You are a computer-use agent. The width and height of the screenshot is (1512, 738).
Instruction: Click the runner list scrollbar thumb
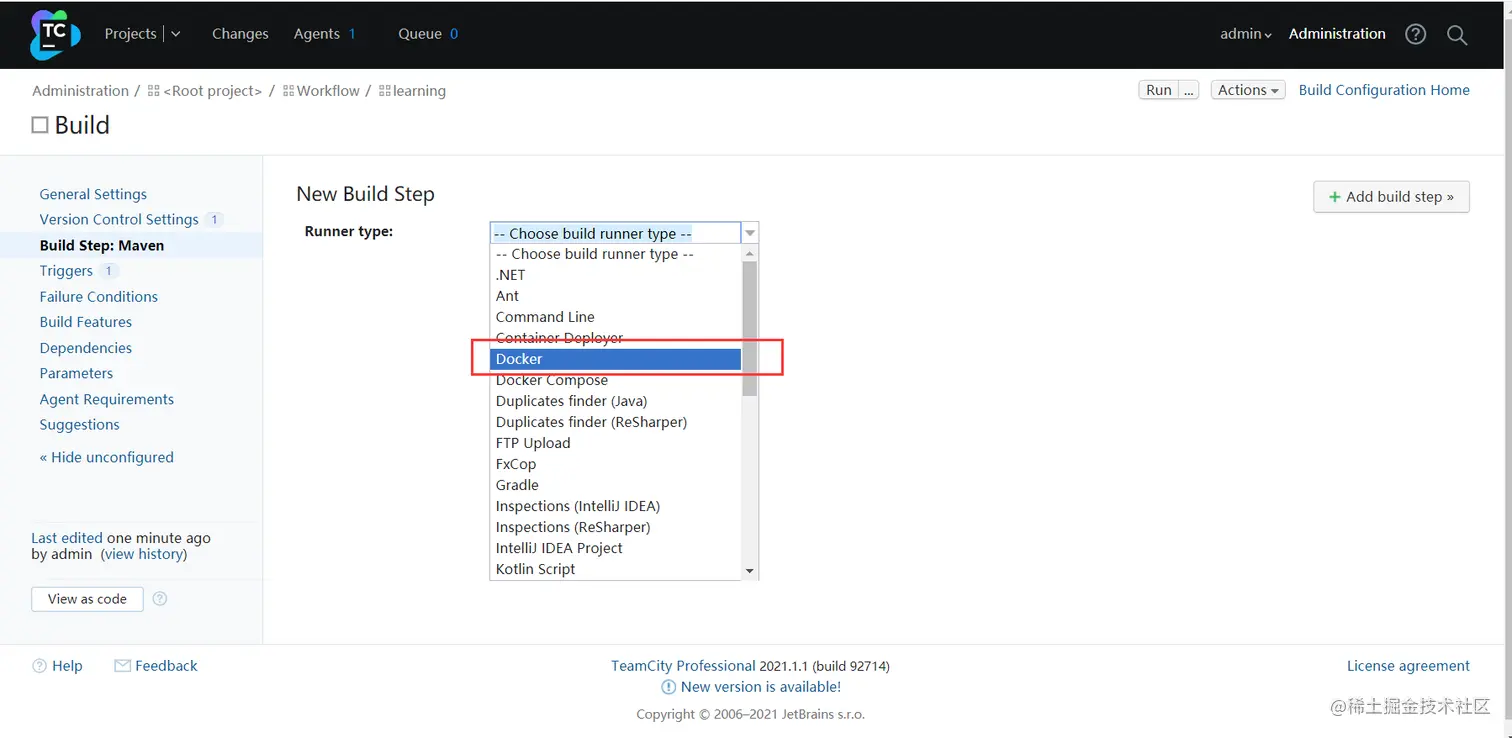click(x=750, y=328)
